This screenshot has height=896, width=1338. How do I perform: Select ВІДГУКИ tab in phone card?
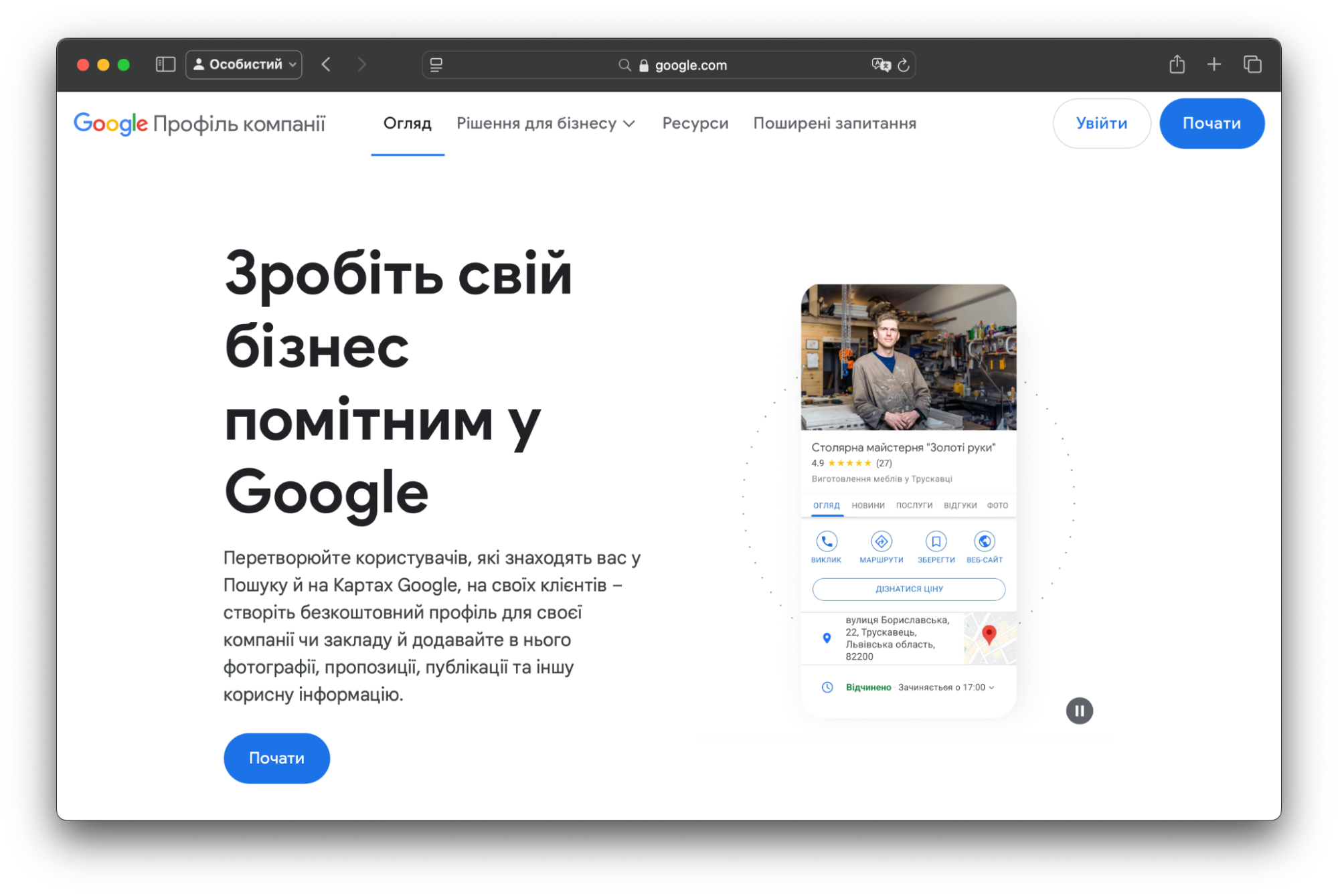(x=960, y=505)
